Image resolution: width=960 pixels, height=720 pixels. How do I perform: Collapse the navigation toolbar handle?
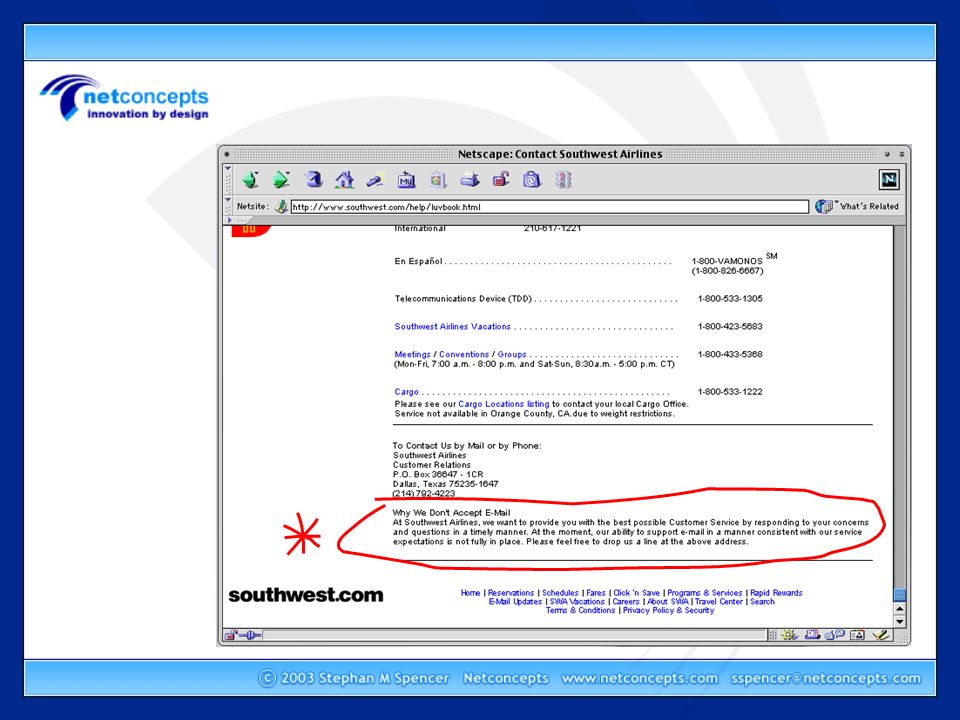228,179
